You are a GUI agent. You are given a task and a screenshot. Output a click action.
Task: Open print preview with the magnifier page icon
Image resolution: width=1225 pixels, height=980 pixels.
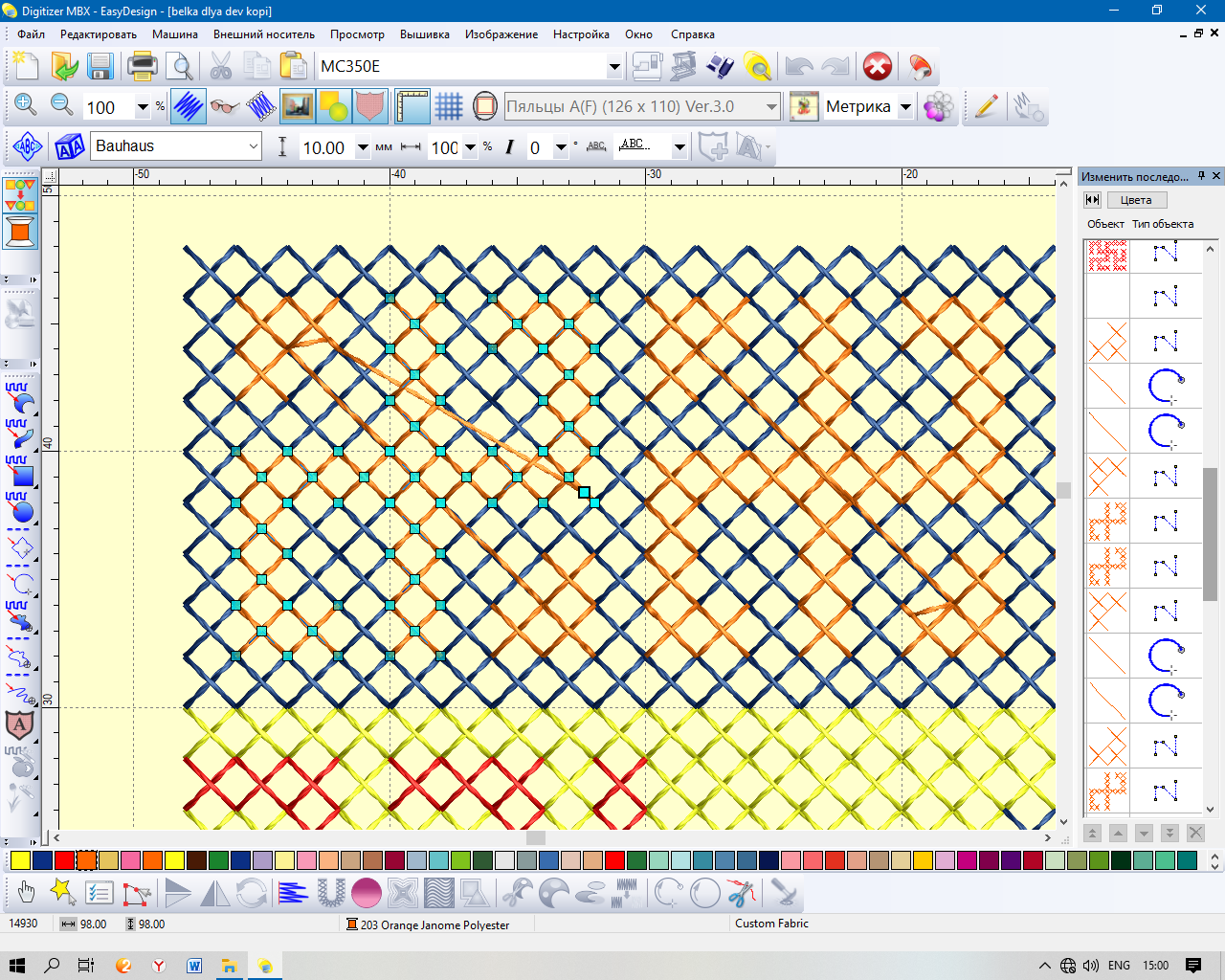tap(179, 66)
